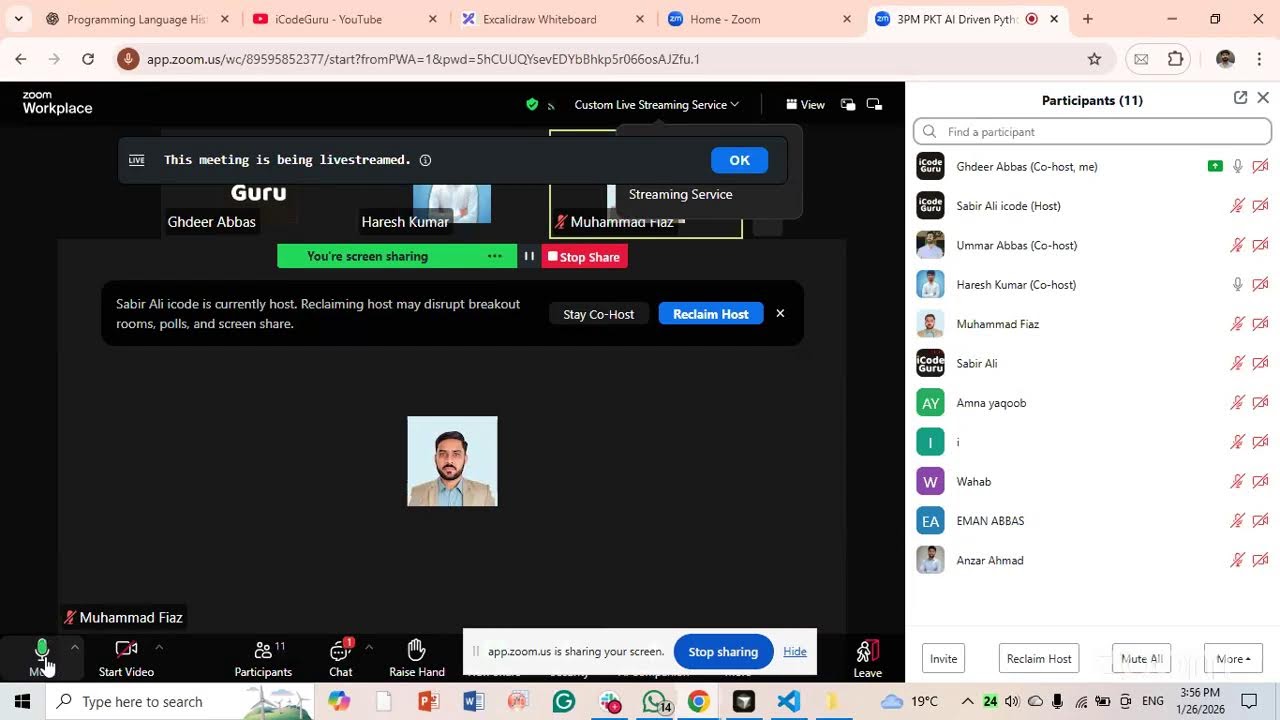Image resolution: width=1280 pixels, height=720 pixels.
Task: Click Muhammad Fiaz muted mic icon
Action: point(1237,324)
